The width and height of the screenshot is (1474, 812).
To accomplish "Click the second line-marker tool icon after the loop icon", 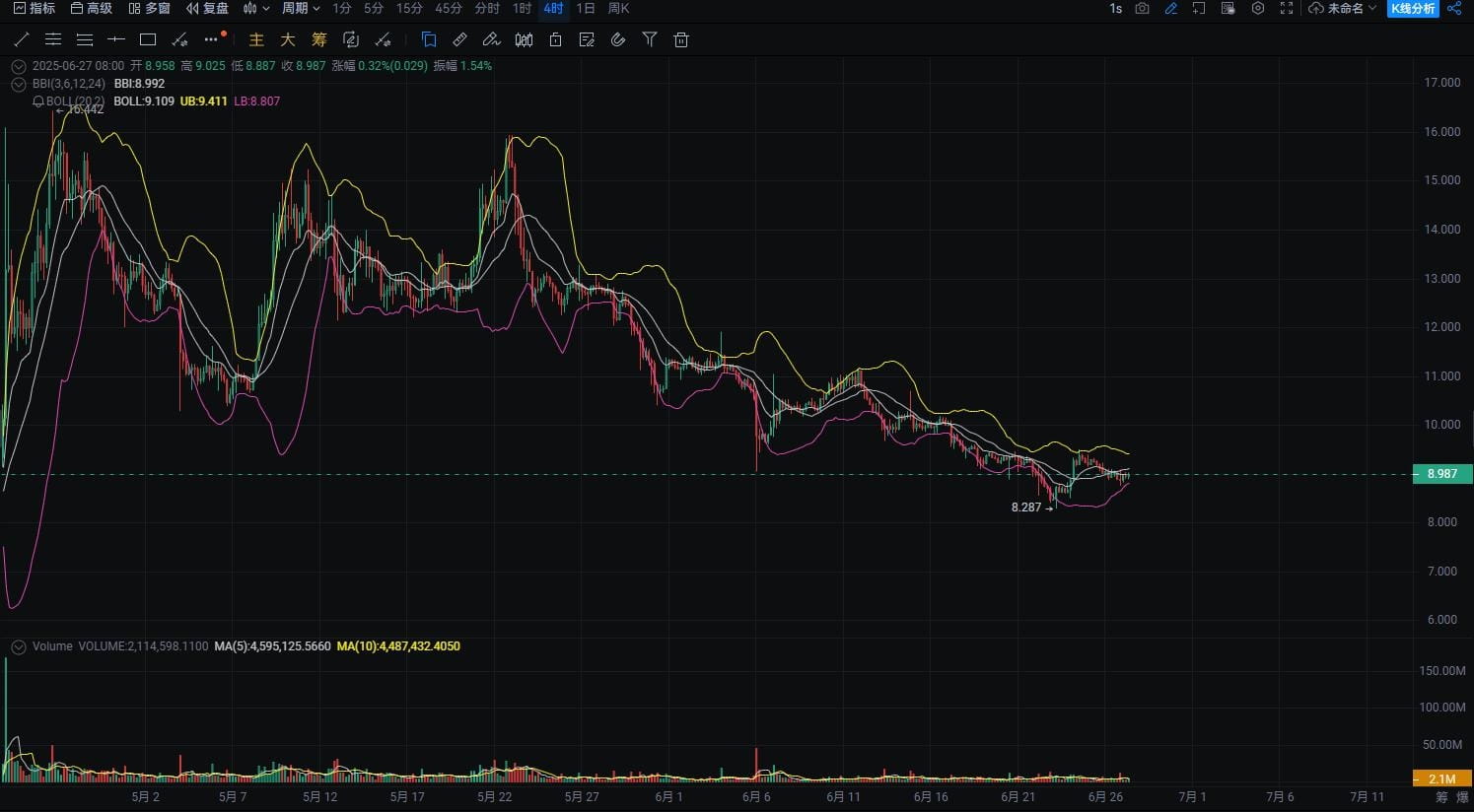I will 384,39.
